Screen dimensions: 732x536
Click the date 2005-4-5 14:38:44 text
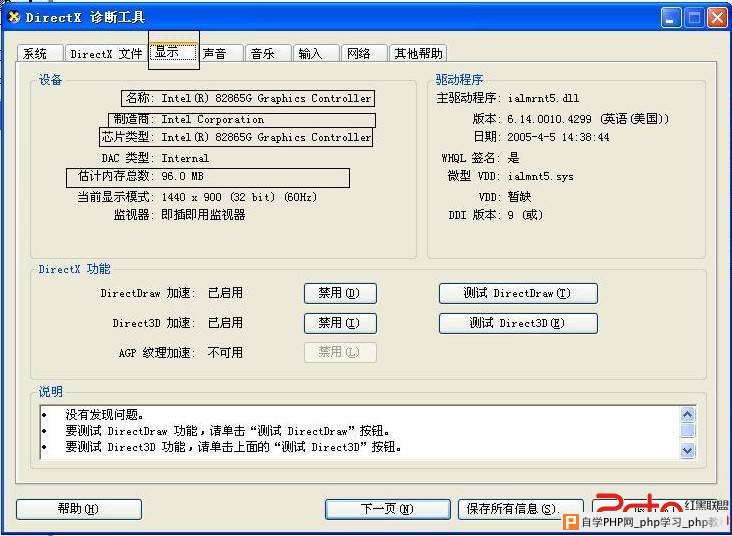pos(558,137)
